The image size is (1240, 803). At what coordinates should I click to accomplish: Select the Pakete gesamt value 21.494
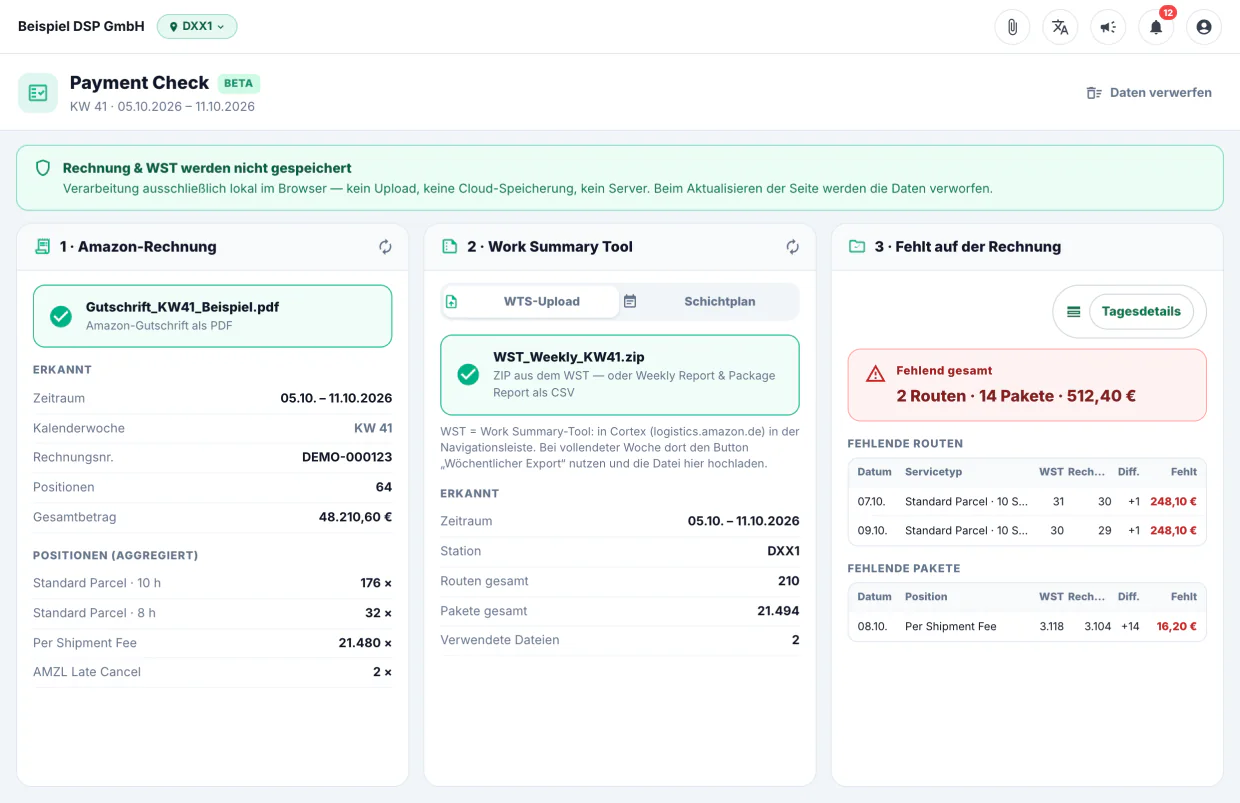pyautogui.click(x=778, y=611)
